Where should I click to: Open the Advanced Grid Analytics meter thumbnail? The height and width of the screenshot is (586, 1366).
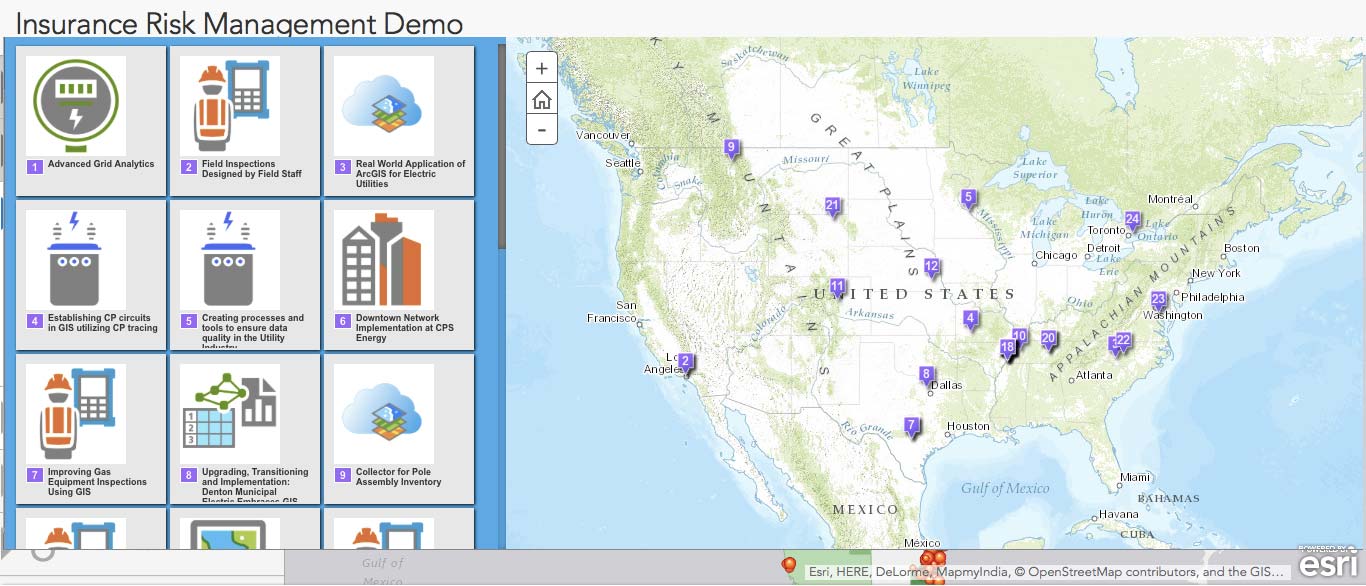point(76,105)
